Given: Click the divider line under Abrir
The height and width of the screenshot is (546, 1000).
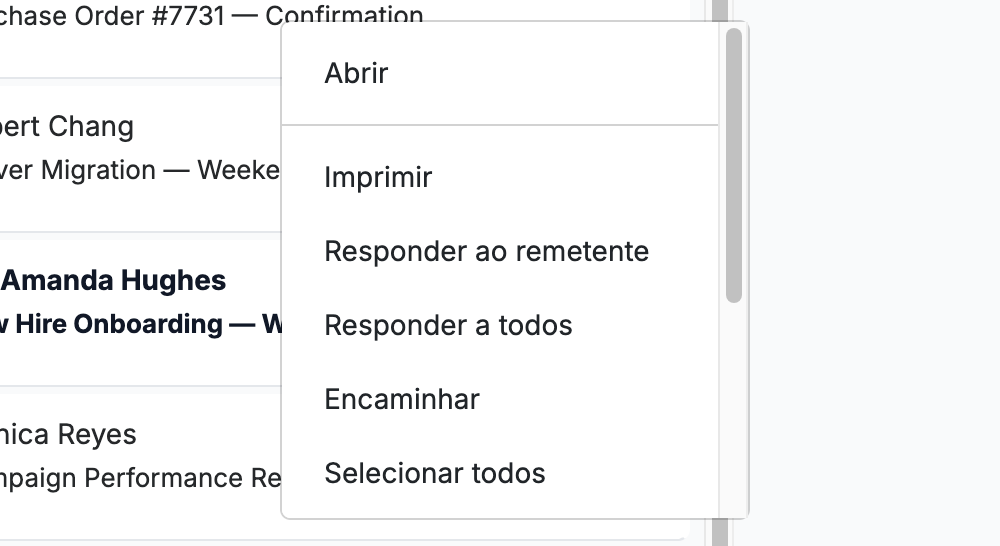Looking at the screenshot, I should [500, 125].
